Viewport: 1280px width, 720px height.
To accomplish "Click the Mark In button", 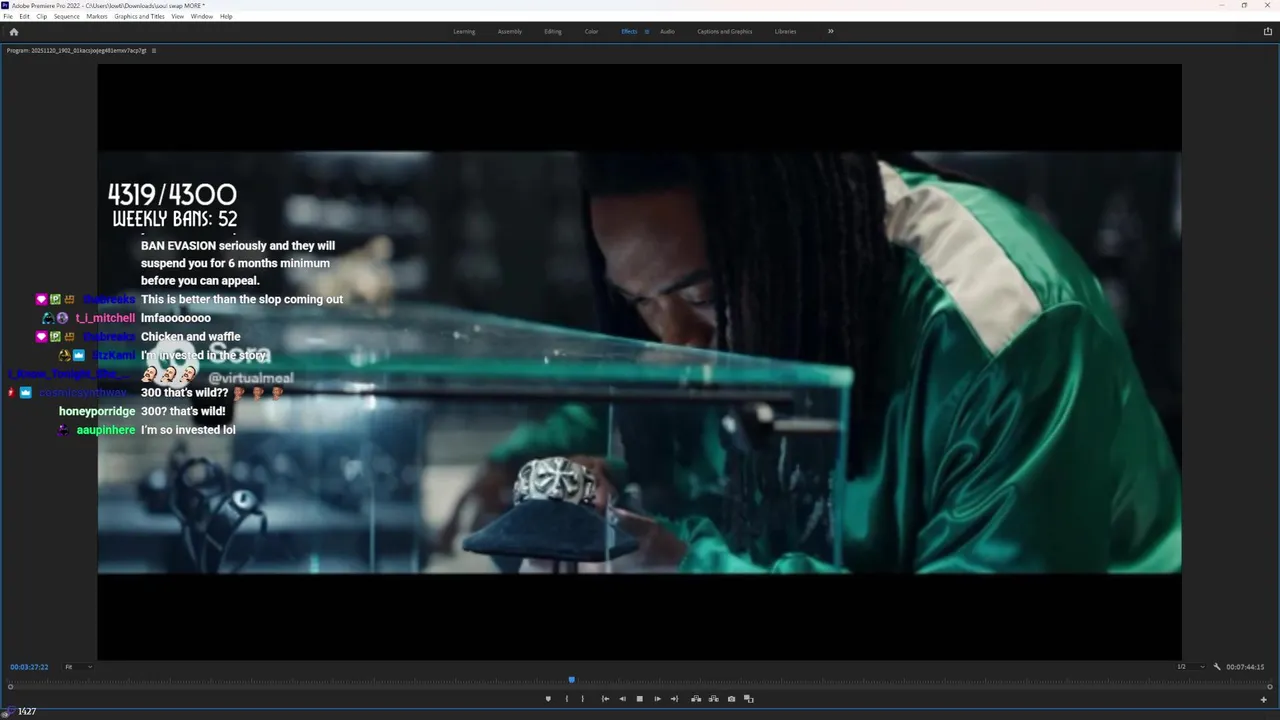I will pyautogui.click(x=566, y=699).
